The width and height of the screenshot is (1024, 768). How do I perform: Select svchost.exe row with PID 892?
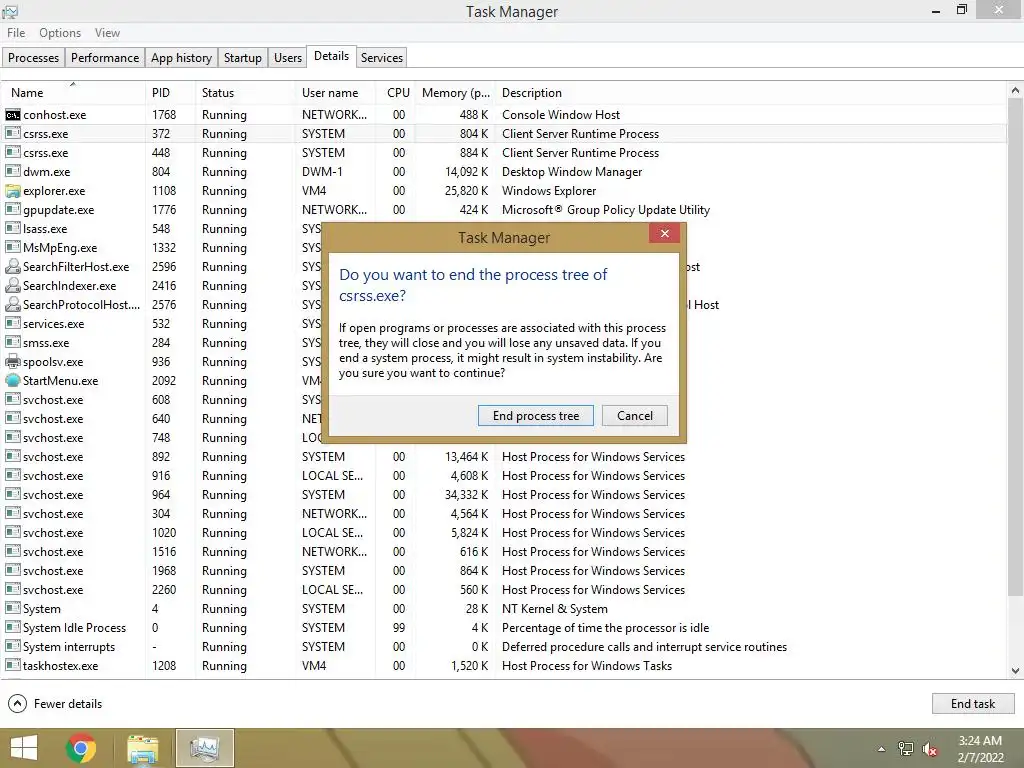pyautogui.click(x=504, y=456)
